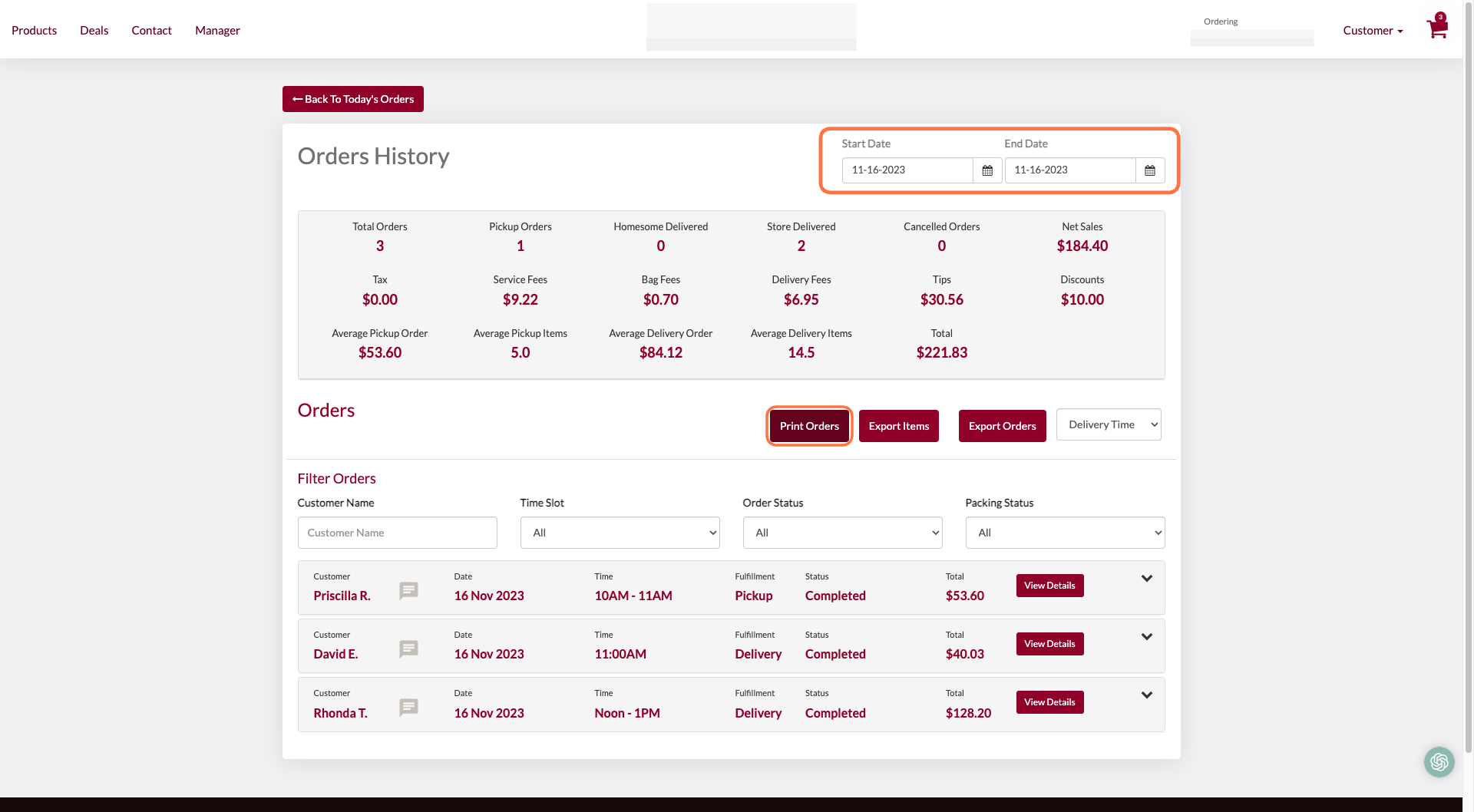This screenshot has width=1474, height=812.
Task: Click customer name David E.
Action: [x=335, y=654]
